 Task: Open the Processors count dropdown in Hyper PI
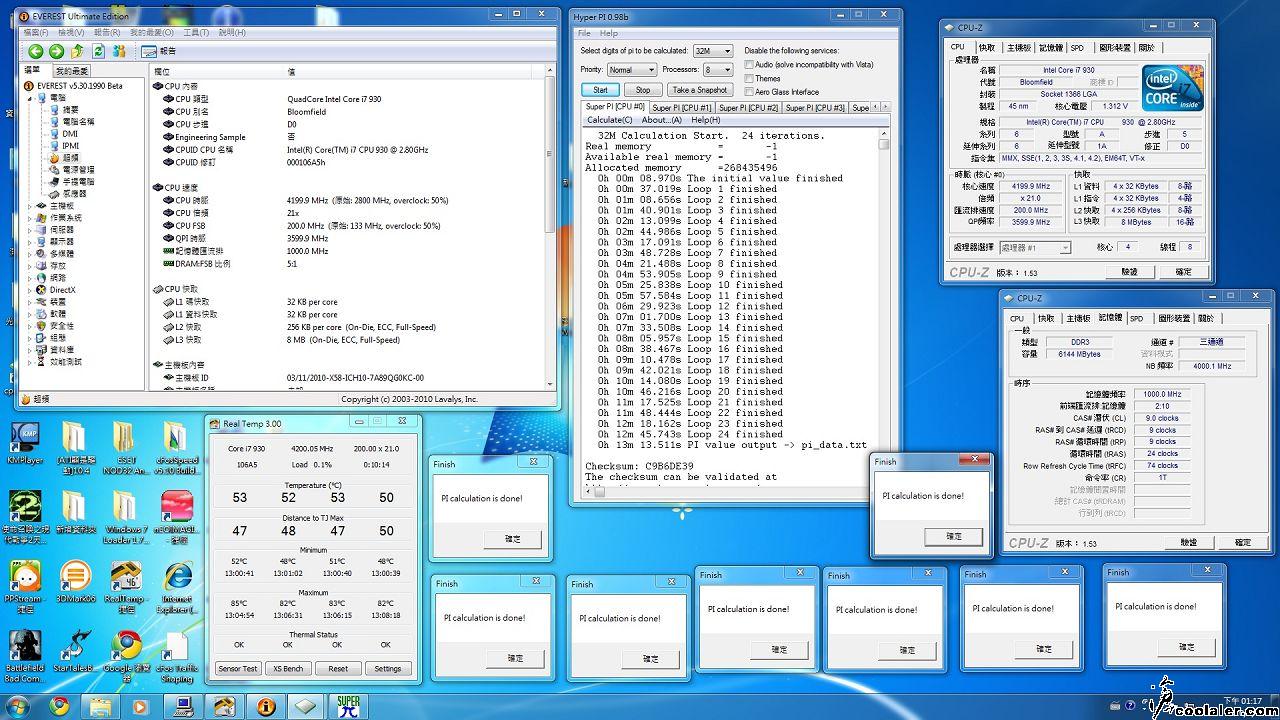pos(717,70)
